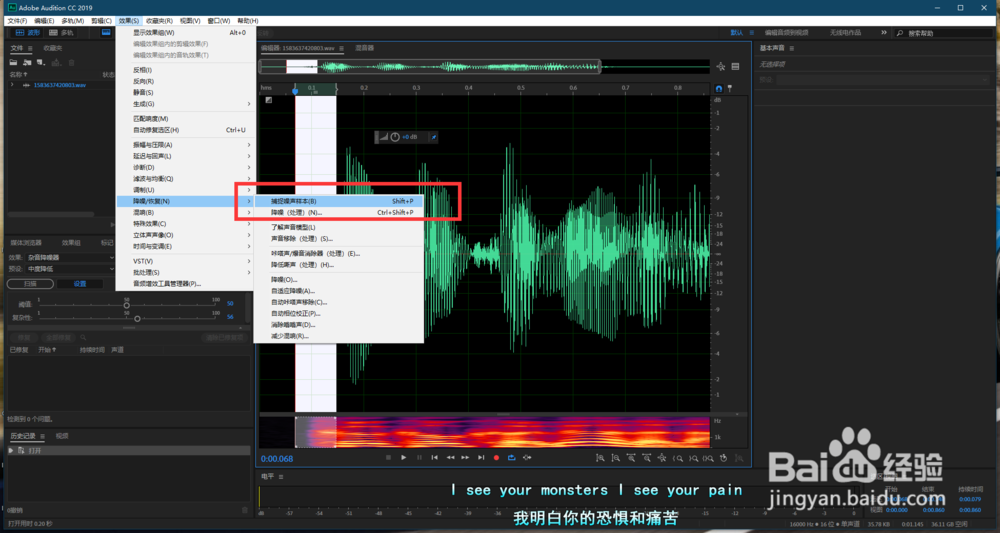
Task: Switch to the 视频 tab
Action: click(62, 436)
